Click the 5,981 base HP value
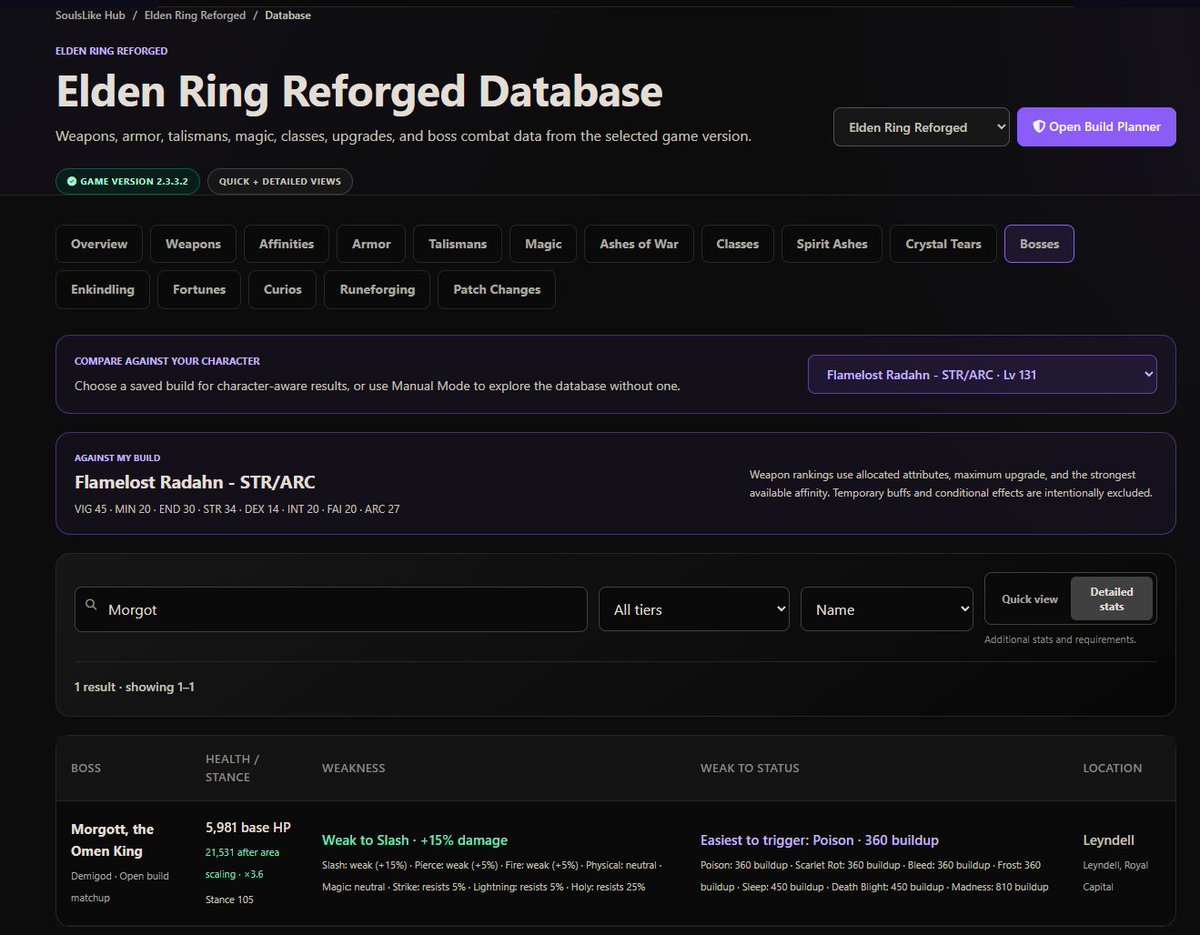 248,827
